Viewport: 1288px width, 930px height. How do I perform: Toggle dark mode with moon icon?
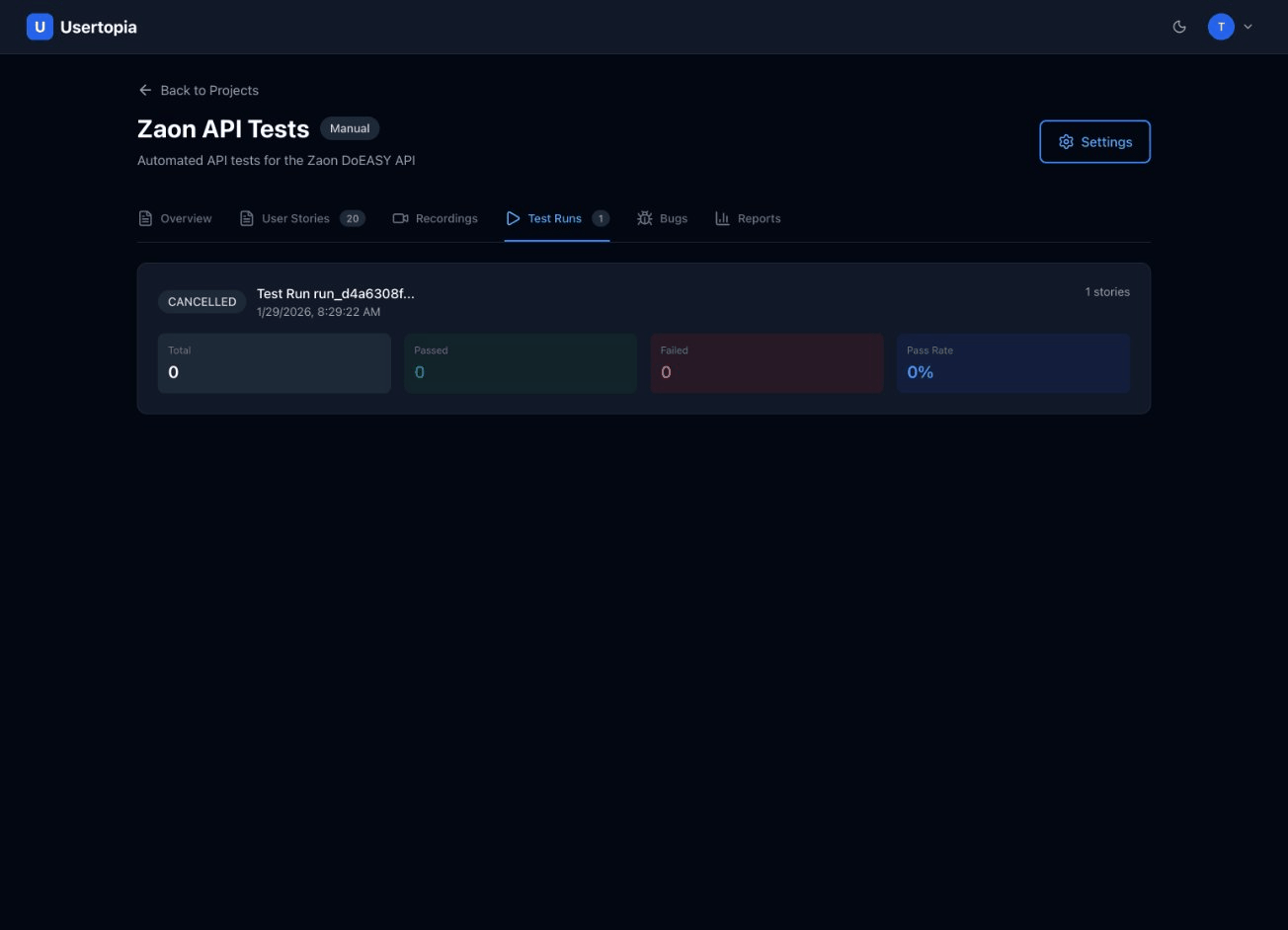(1178, 27)
